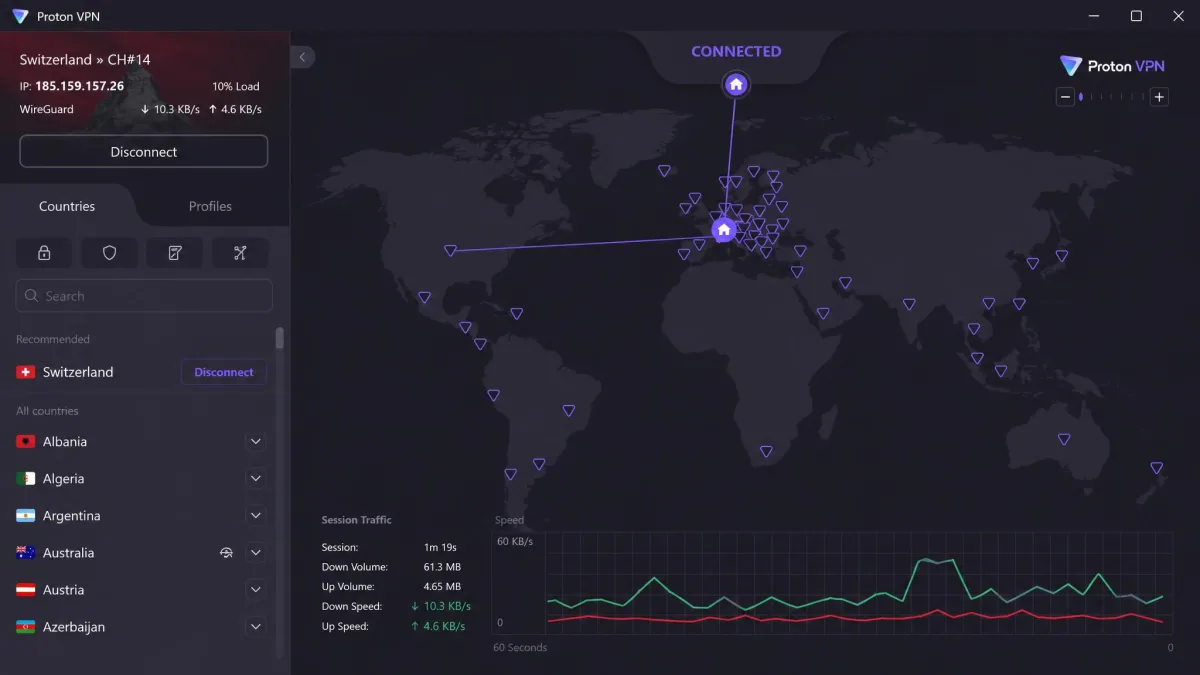Click the home icon under CONNECTED
This screenshot has width=1200, height=675.
(736, 85)
